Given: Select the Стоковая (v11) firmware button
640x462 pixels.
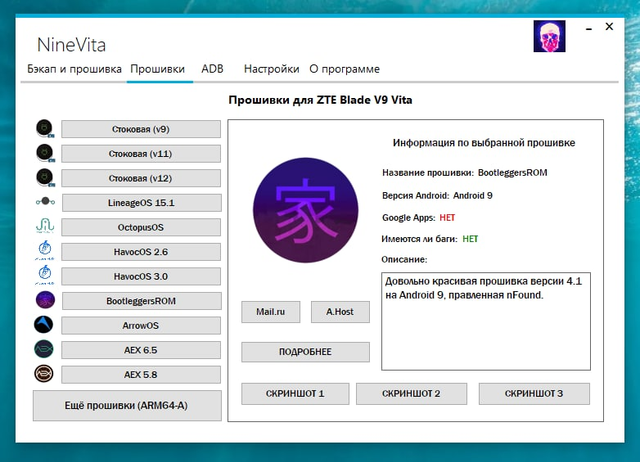Looking at the screenshot, I should point(141,154).
